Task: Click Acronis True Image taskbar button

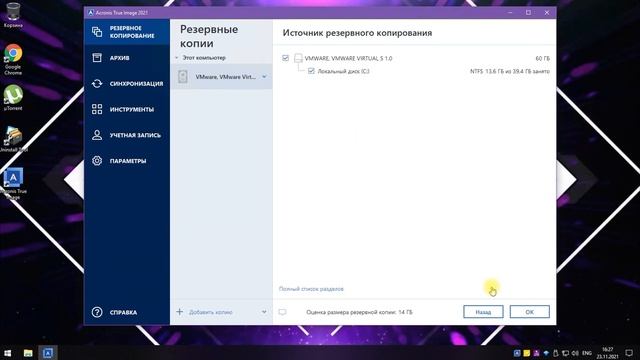Action: pyautogui.click(x=48, y=353)
